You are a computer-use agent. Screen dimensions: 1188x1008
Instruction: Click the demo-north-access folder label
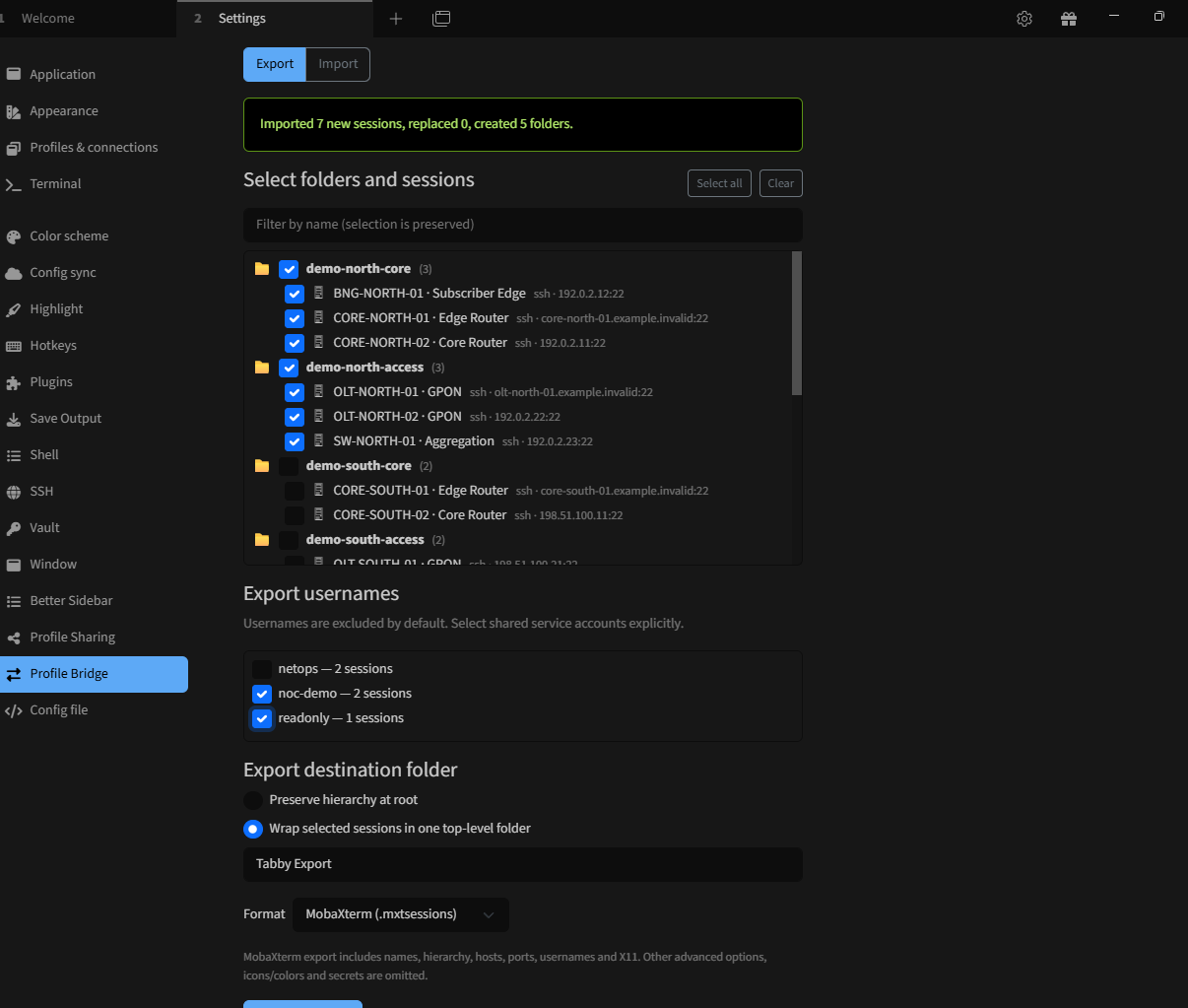(364, 368)
